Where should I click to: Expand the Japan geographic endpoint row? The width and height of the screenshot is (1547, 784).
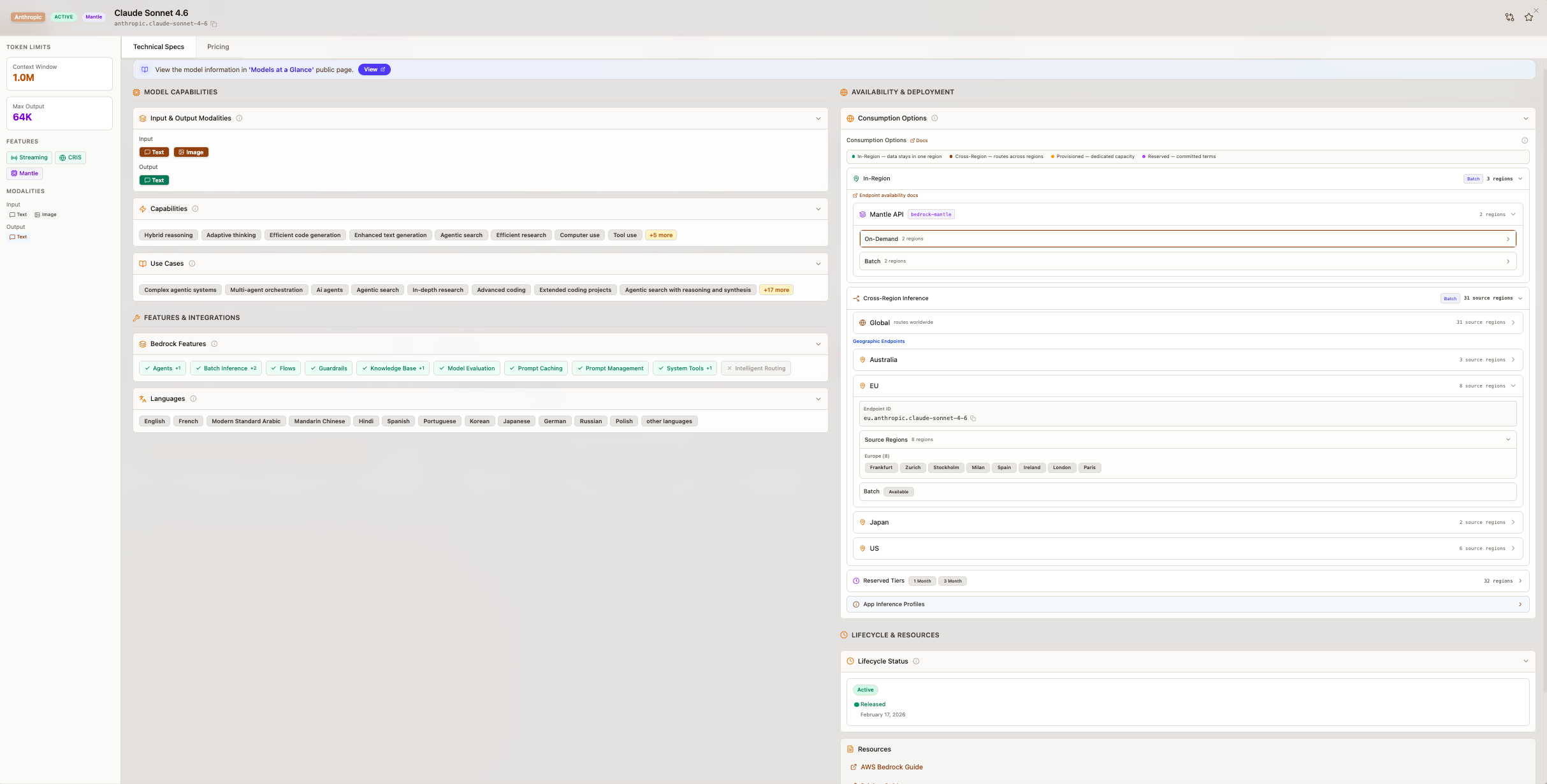tap(1187, 523)
